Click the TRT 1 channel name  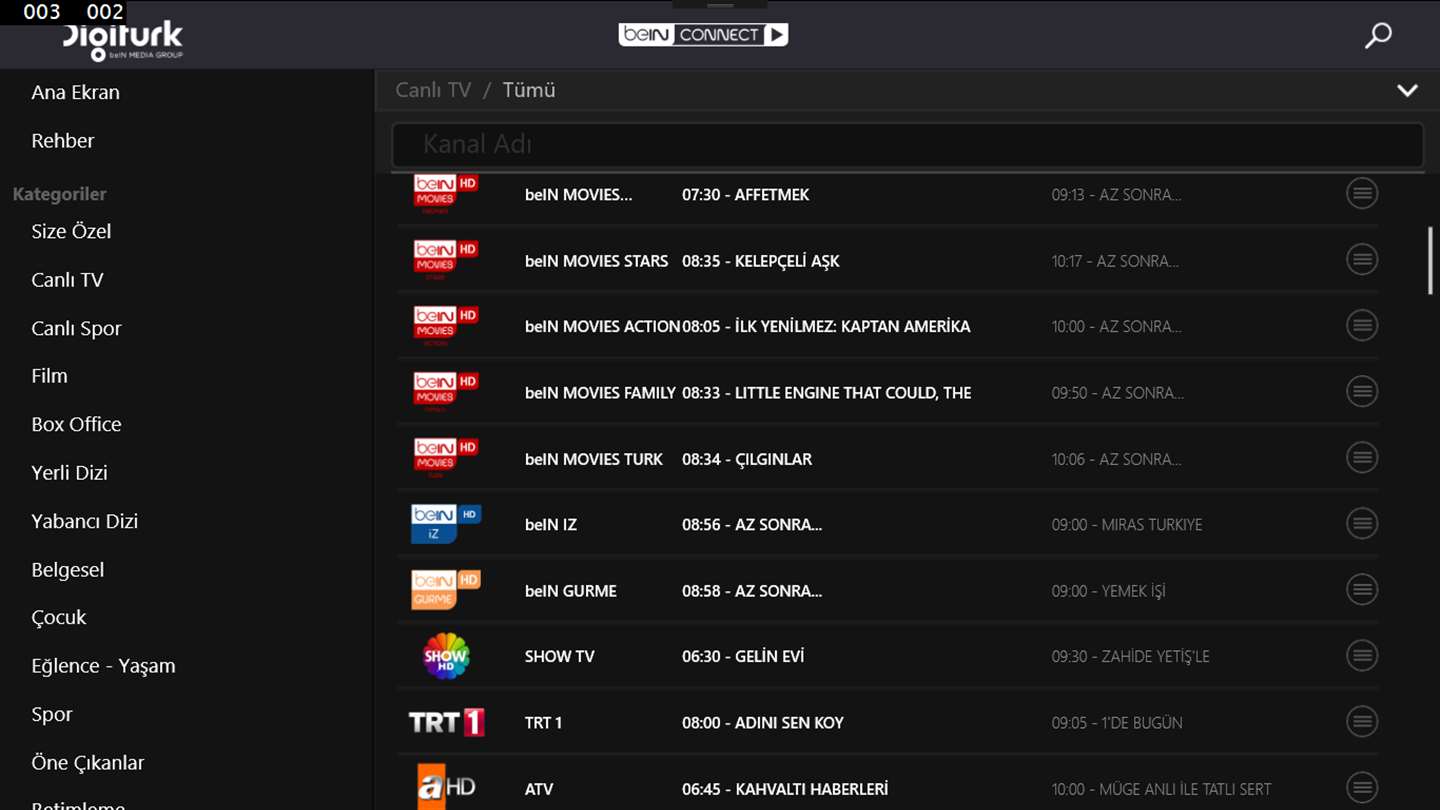(x=543, y=723)
